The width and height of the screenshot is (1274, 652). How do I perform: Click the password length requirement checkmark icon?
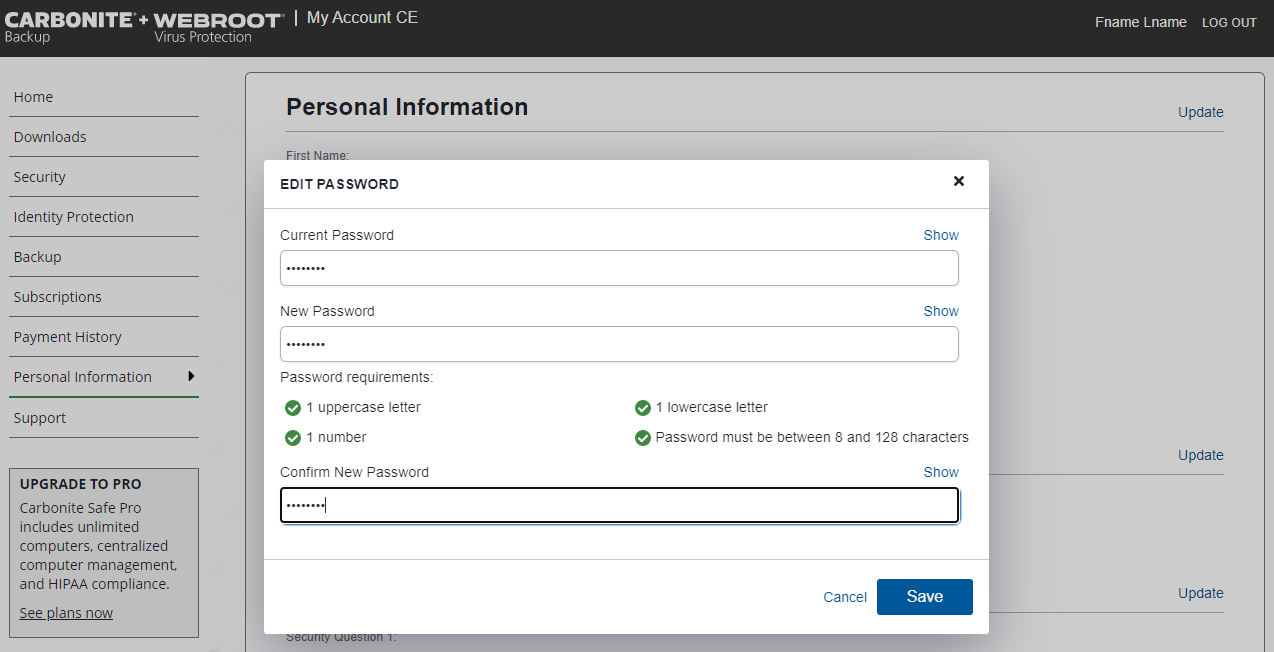click(643, 438)
